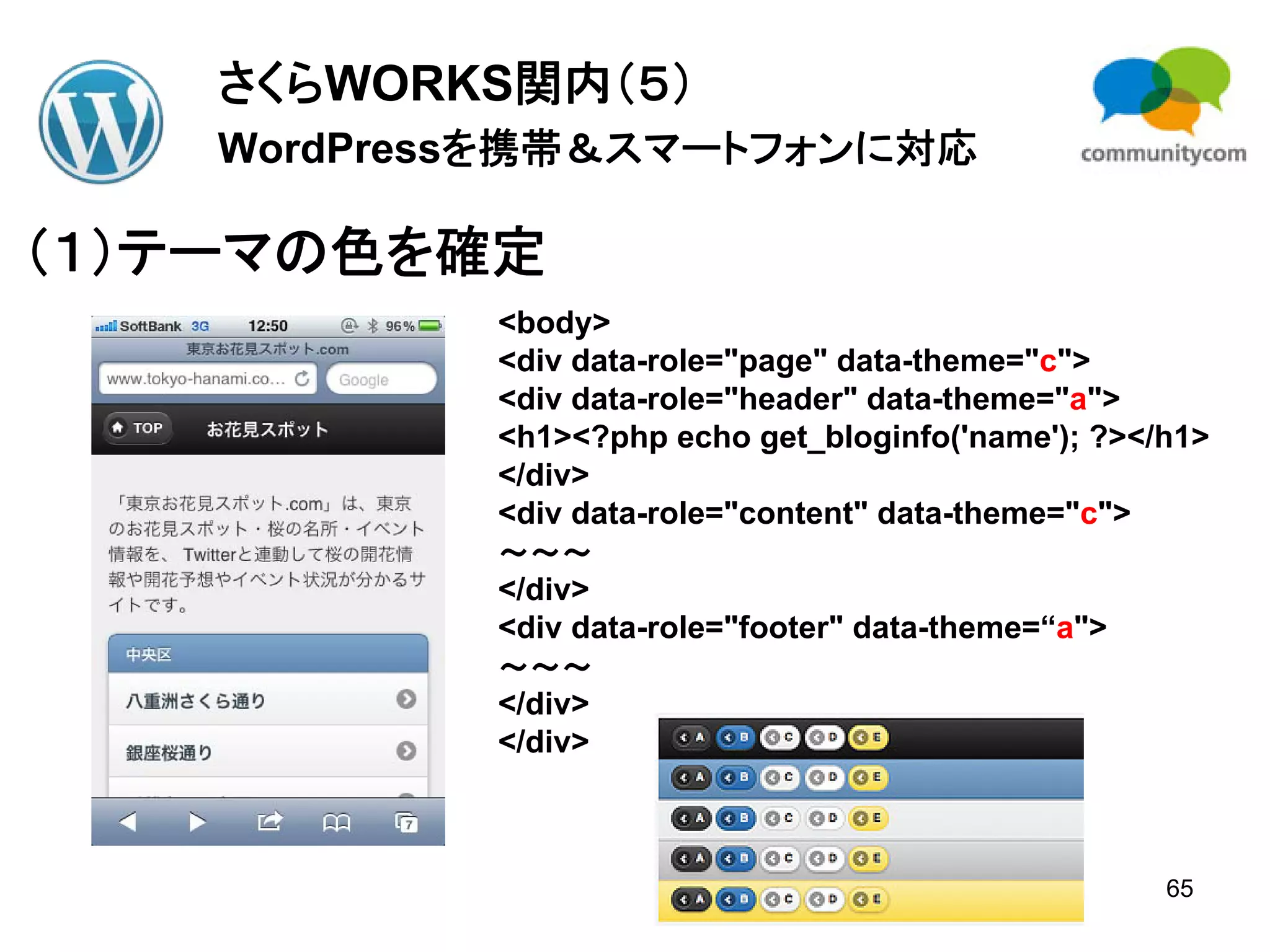Click button C in the black swatch bar
The width and height of the screenshot is (1270, 952).
(779, 738)
